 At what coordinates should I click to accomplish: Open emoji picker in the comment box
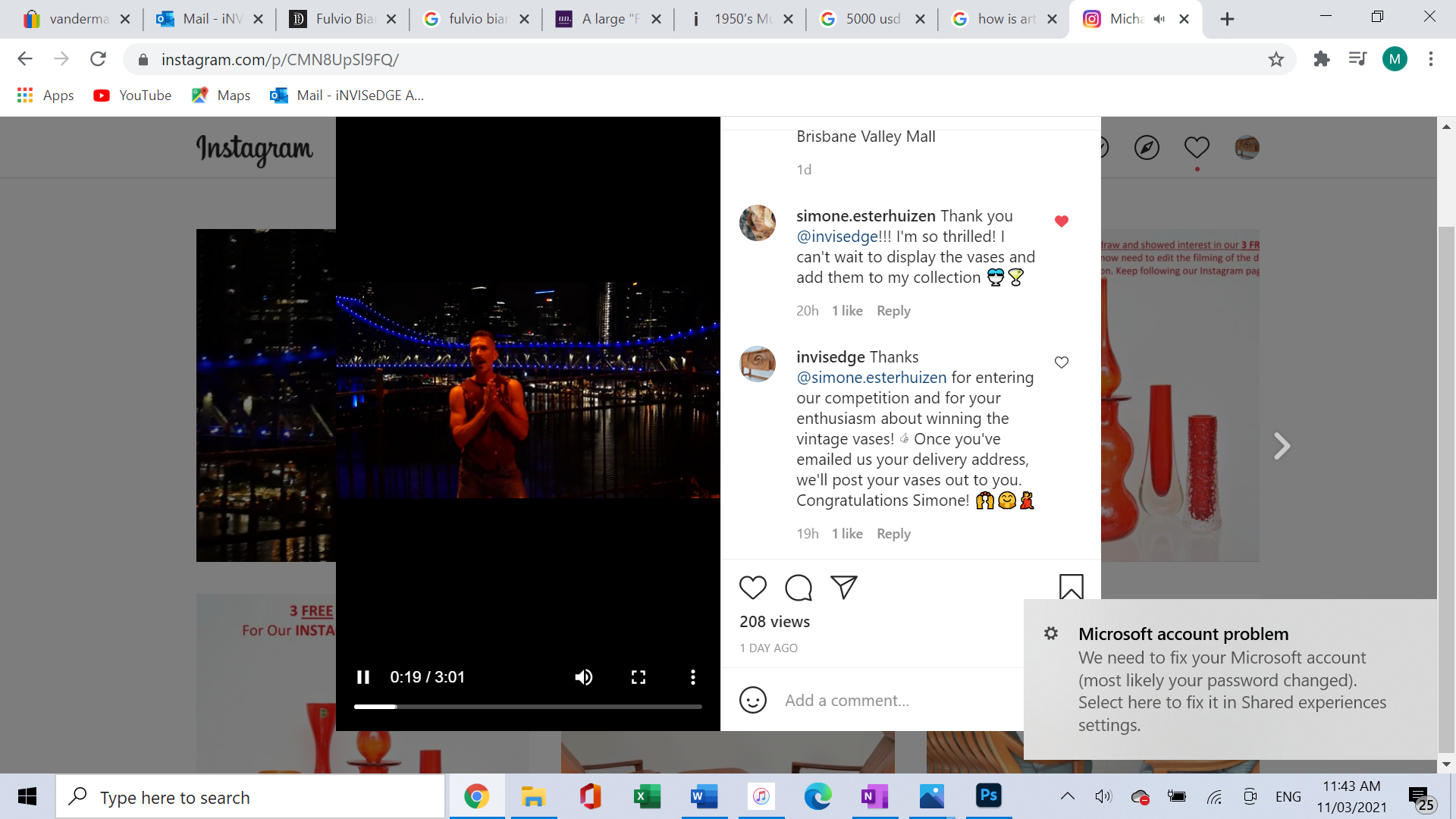point(752,700)
